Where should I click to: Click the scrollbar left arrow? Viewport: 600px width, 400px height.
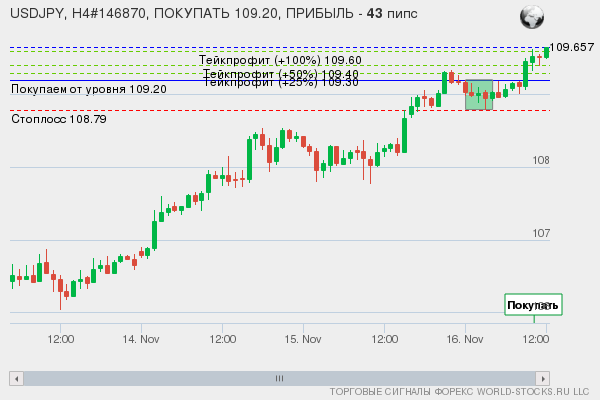[16, 378]
